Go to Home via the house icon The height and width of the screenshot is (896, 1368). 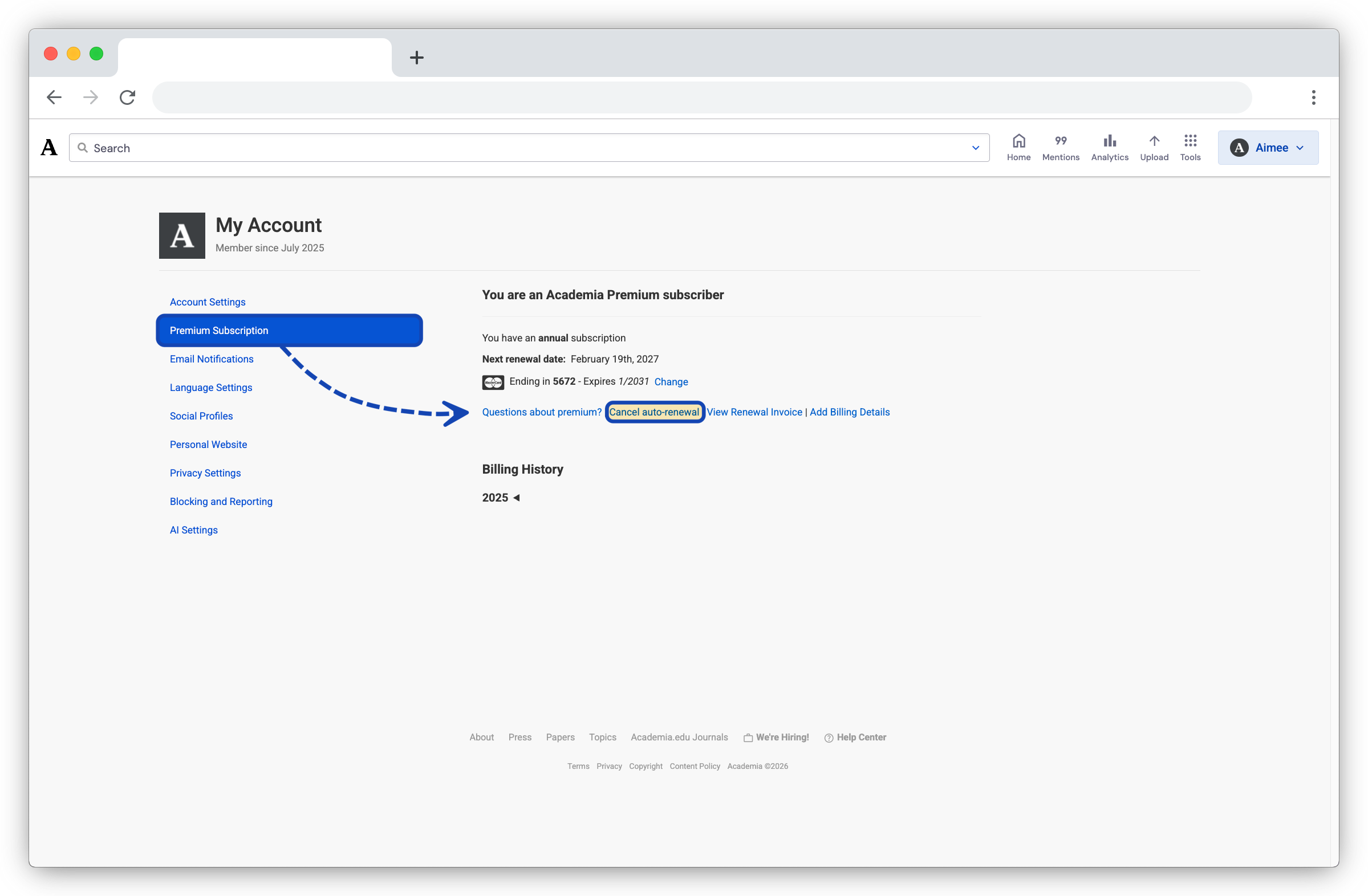(x=1018, y=141)
